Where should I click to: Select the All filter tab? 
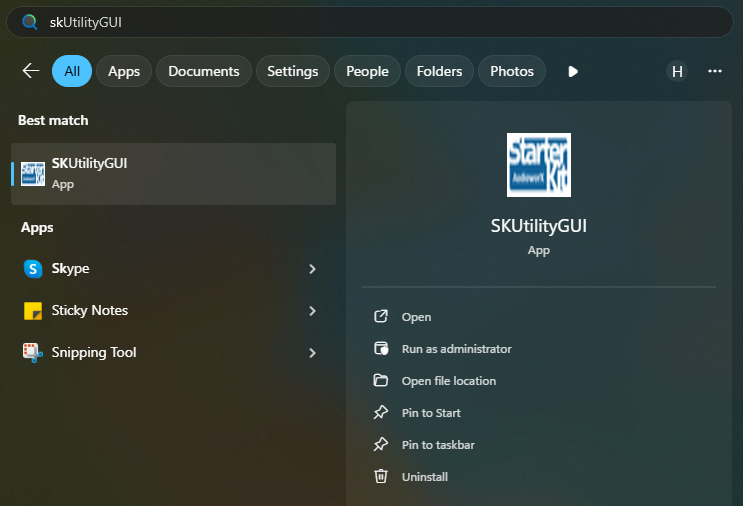coord(72,71)
